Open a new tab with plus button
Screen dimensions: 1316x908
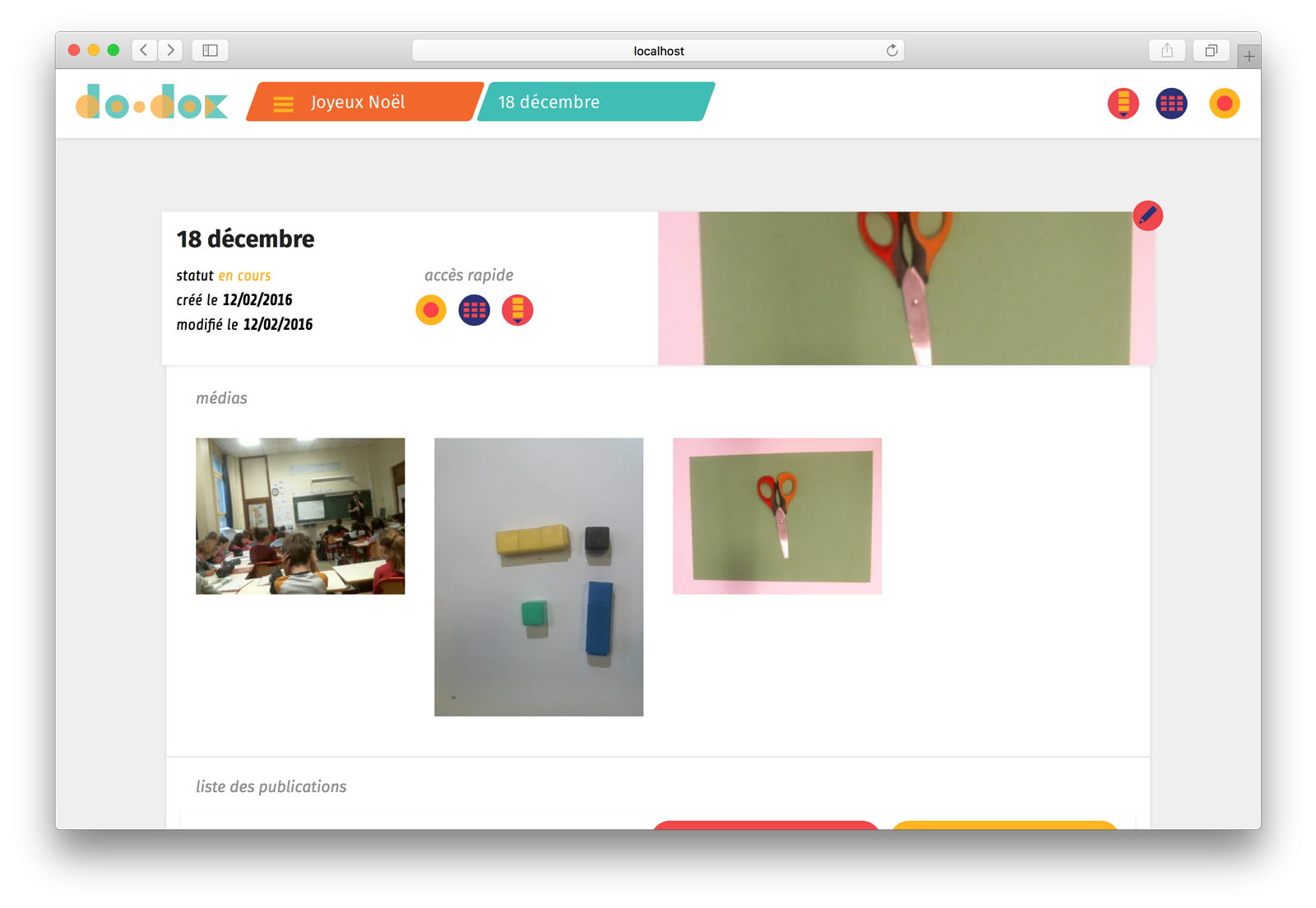tap(1249, 56)
